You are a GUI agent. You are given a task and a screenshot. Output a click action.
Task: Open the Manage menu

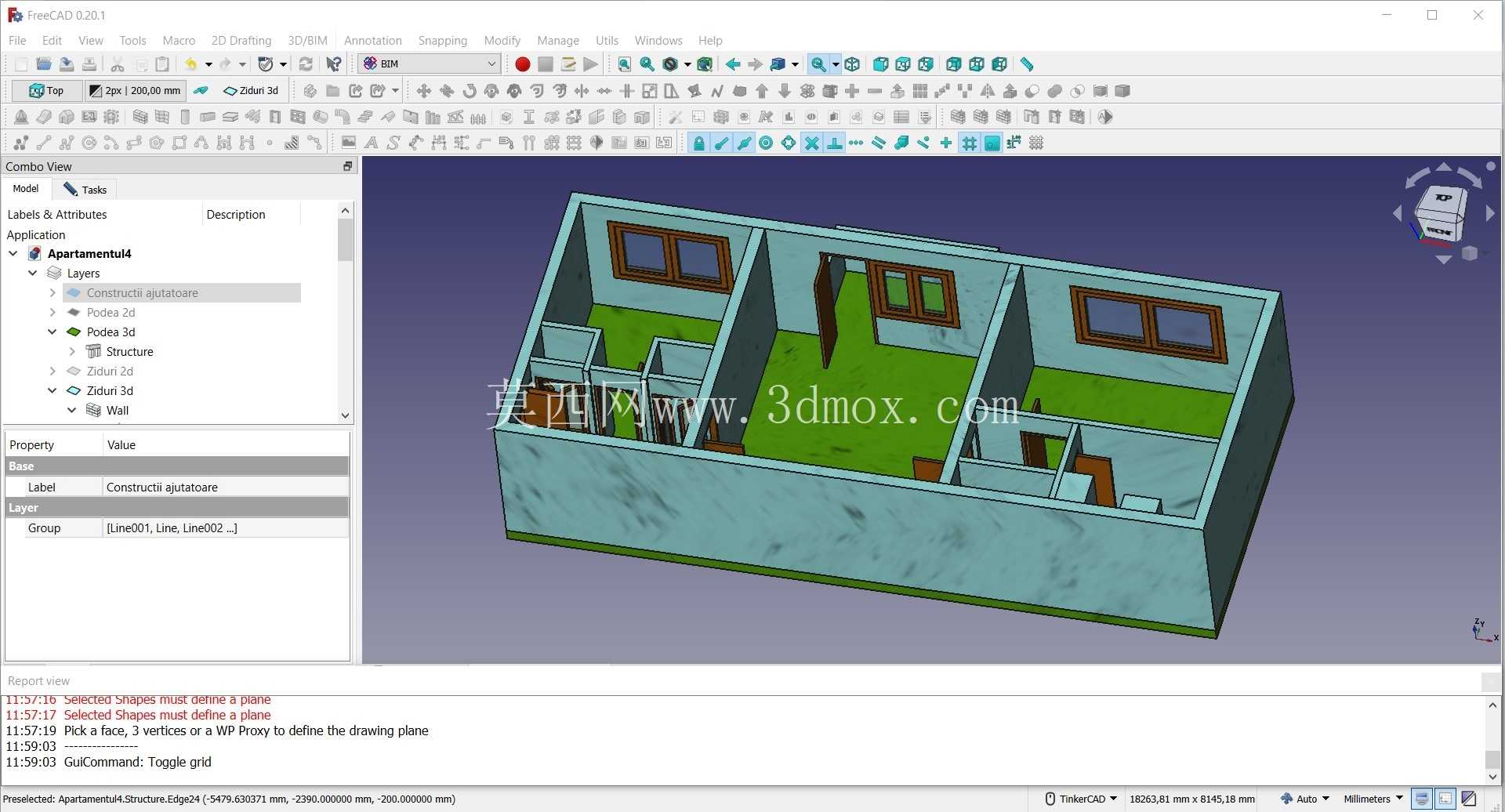click(558, 40)
